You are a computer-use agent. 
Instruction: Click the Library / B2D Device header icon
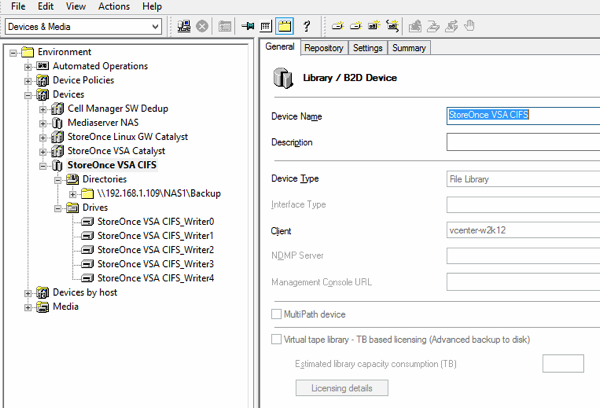point(283,78)
